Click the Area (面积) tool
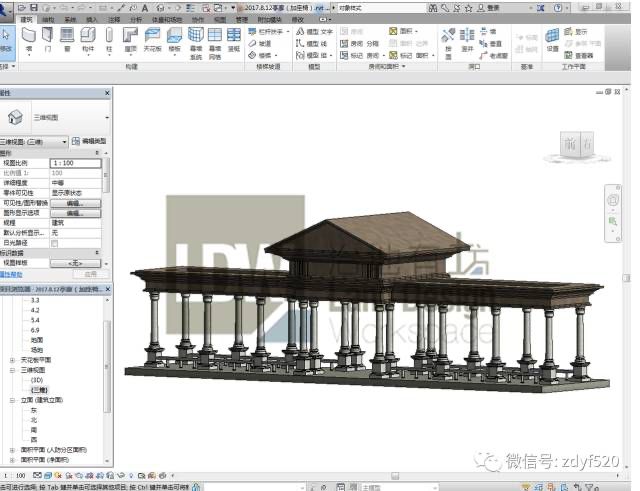The width and height of the screenshot is (640, 491). (403, 31)
